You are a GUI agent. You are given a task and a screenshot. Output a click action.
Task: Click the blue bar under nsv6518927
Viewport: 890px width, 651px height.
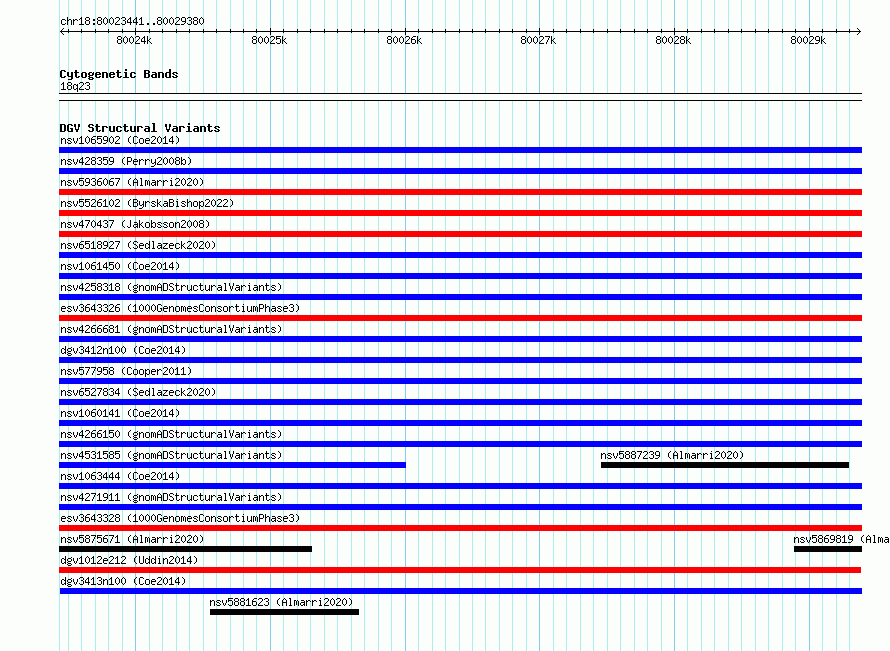point(460,255)
